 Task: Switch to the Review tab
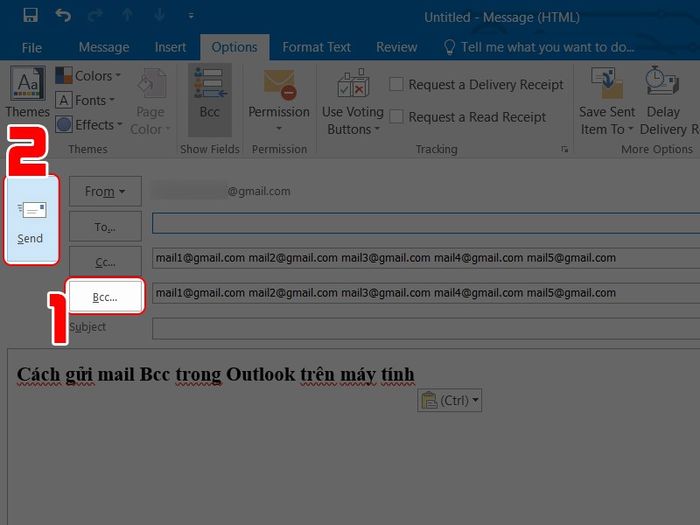coord(396,47)
